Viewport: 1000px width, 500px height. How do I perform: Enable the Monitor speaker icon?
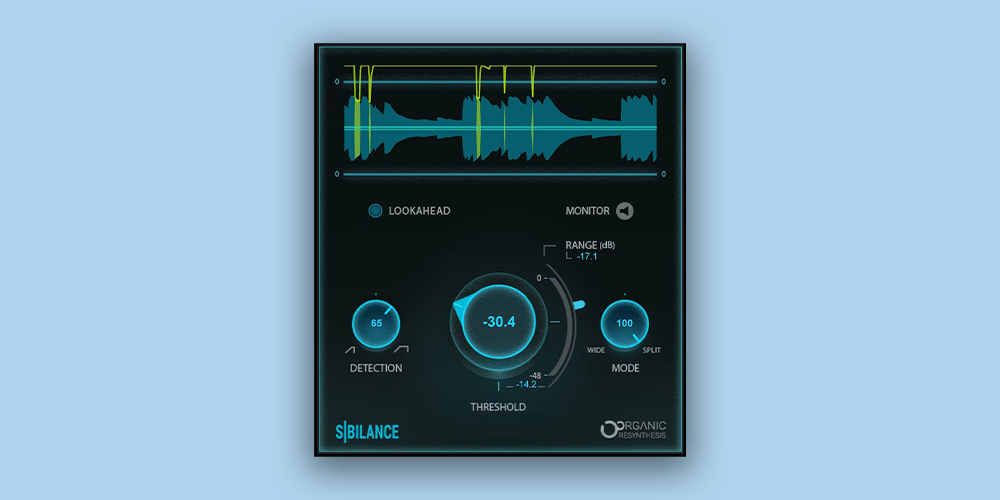(x=625, y=210)
